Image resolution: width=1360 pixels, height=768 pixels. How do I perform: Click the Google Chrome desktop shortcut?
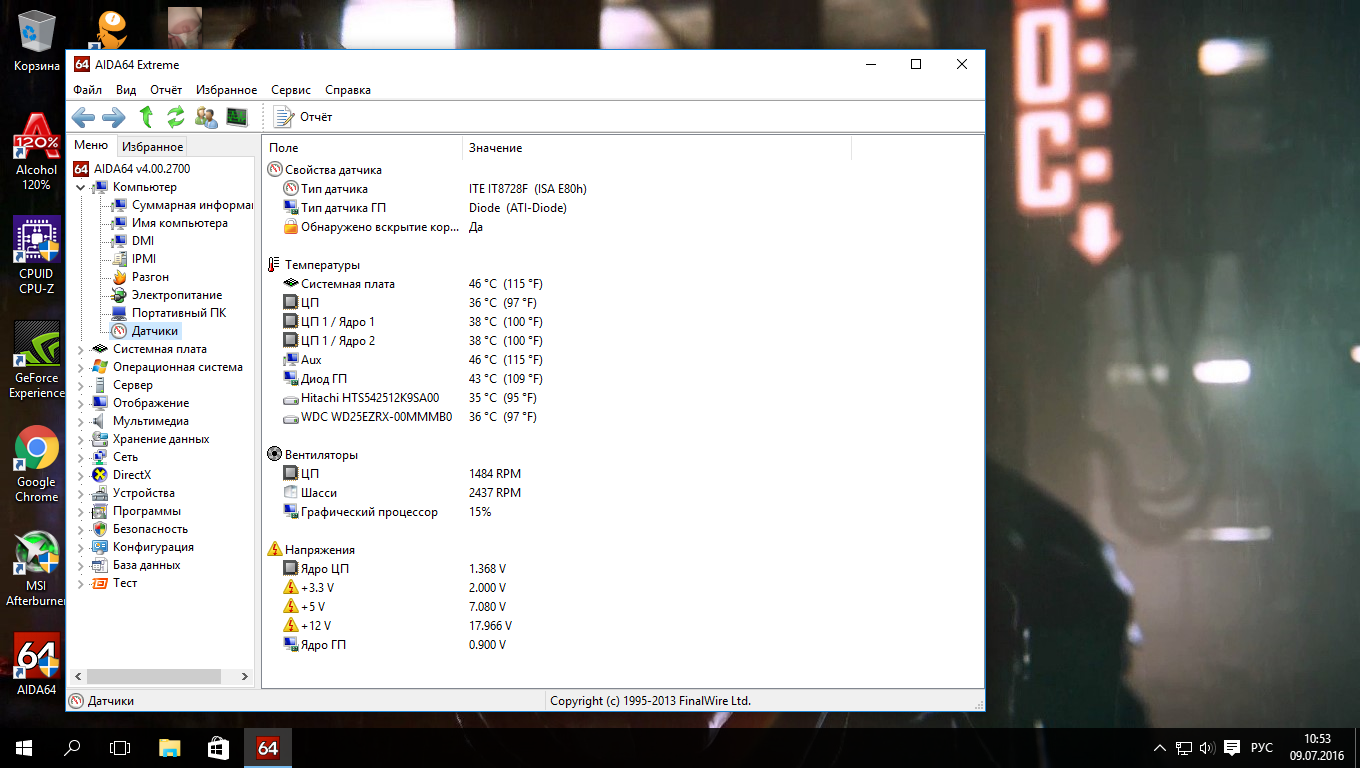pos(36,465)
